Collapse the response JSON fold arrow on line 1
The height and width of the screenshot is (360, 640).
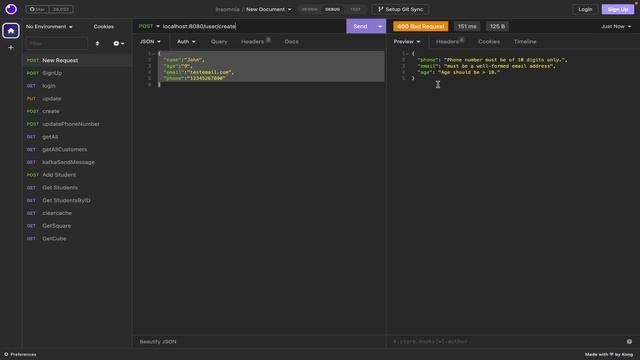click(x=407, y=54)
